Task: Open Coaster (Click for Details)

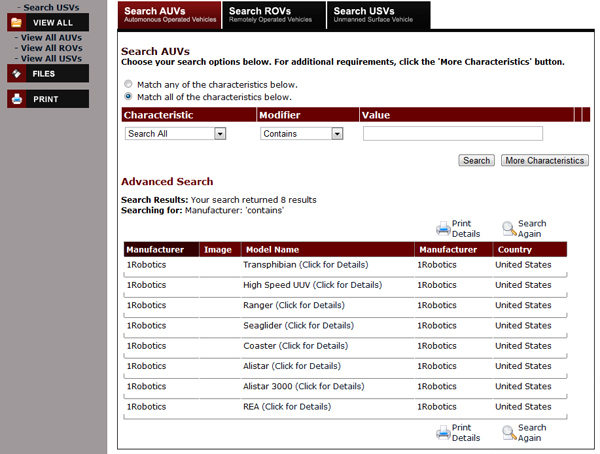Action: tap(295, 346)
